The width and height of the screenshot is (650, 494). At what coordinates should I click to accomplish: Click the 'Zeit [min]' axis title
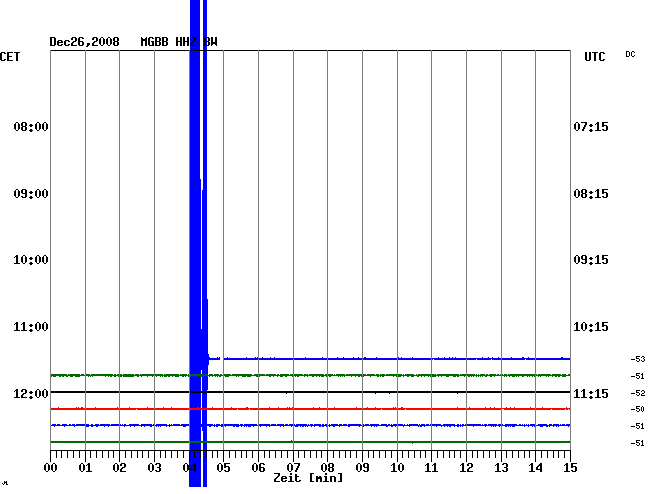tap(308, 478)
